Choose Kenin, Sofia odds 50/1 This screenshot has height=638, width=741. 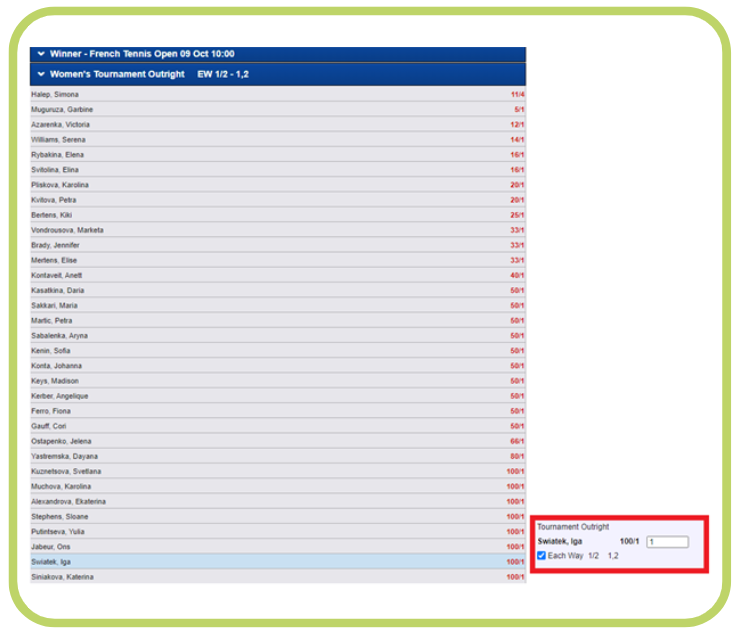[x=517, y=351]
